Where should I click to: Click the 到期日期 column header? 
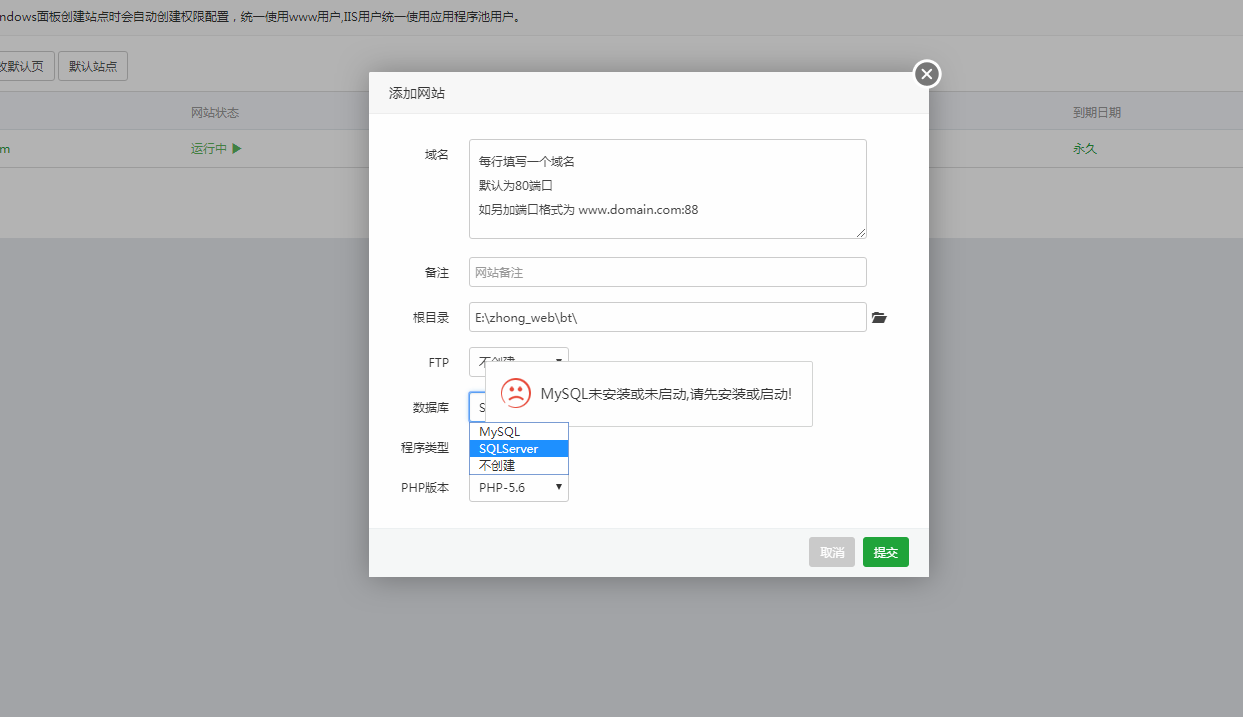(x=1096, y=112)
